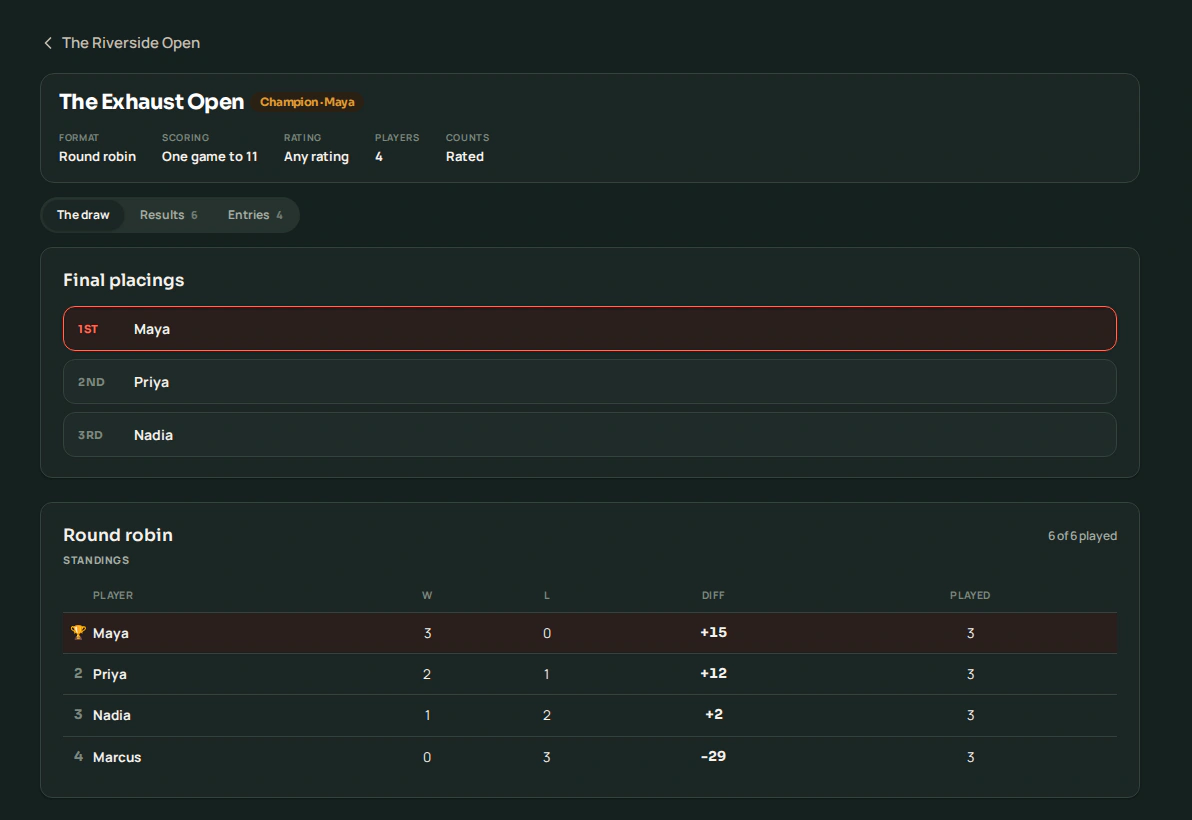
Task: Click Nadia's row in standings table
Action: pos(590,715)
